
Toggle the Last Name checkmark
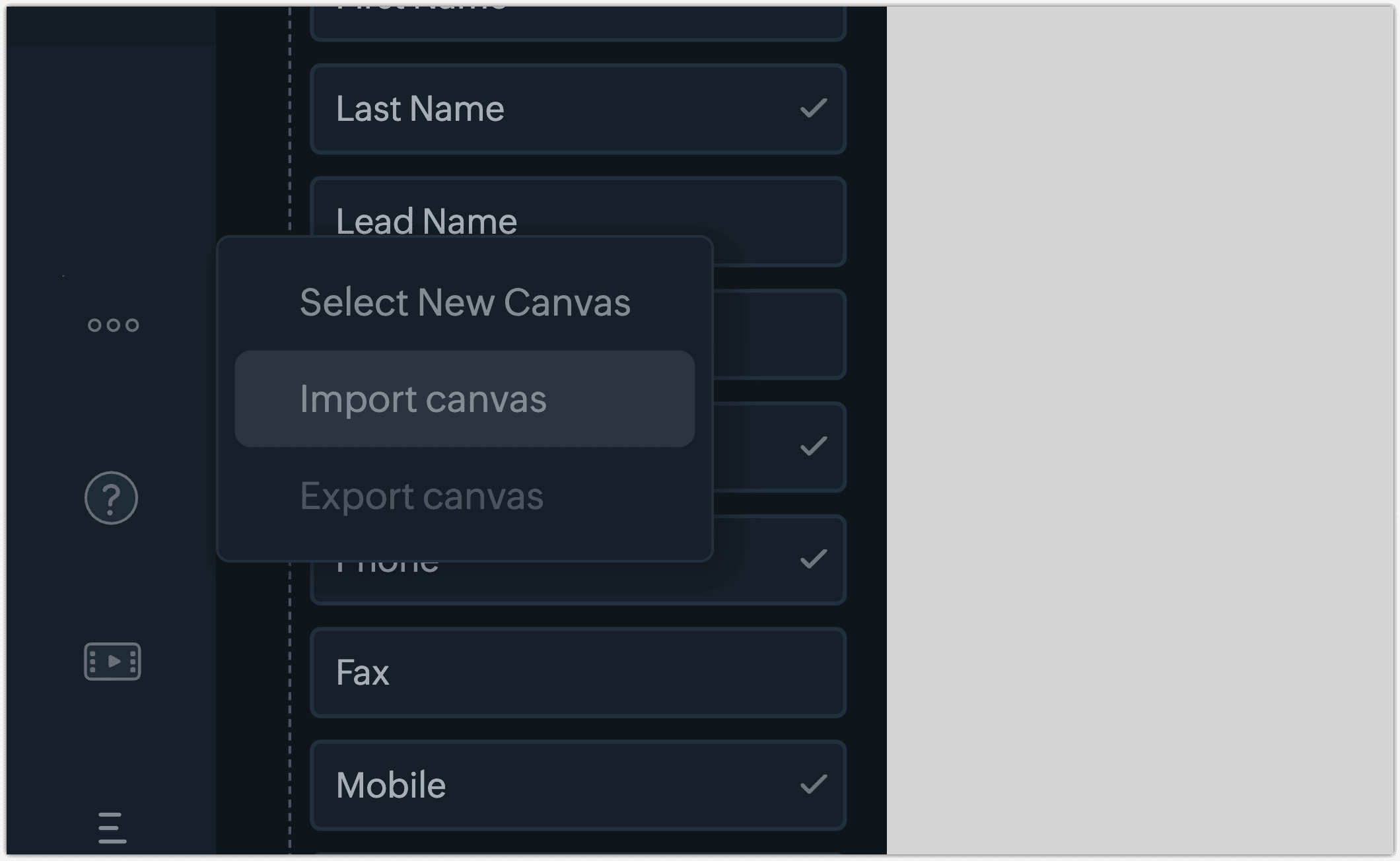click(x=813, y=108)
